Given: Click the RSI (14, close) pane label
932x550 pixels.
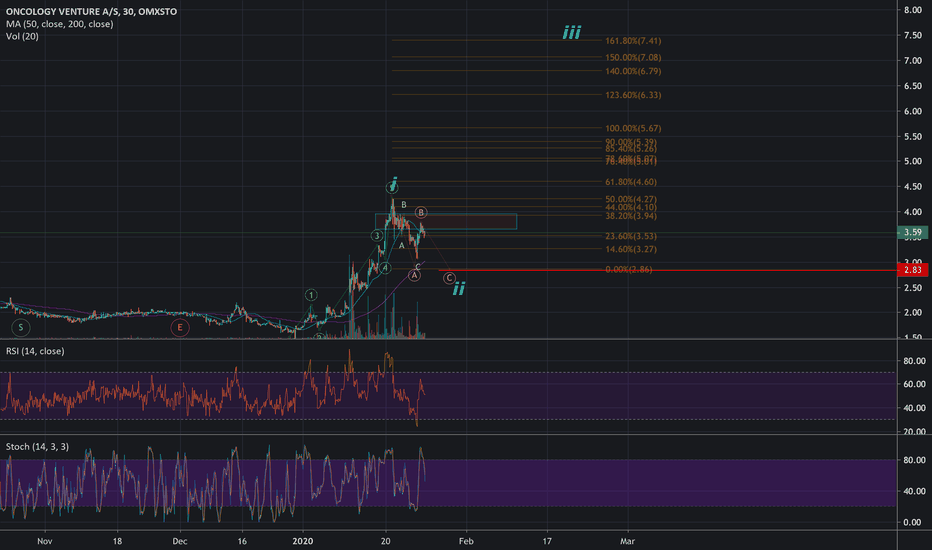Looking at the screenshot, I should pyautogui.click(x=35, y=351).
